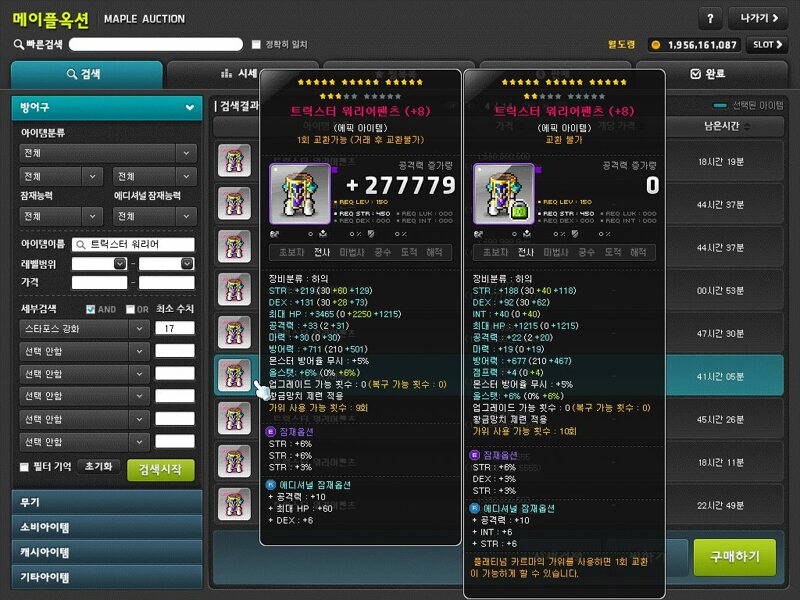Viewport: 800px width, 600px height.
Task: Click the maximum 가격 input field
Action: click(x=166, y=283)
